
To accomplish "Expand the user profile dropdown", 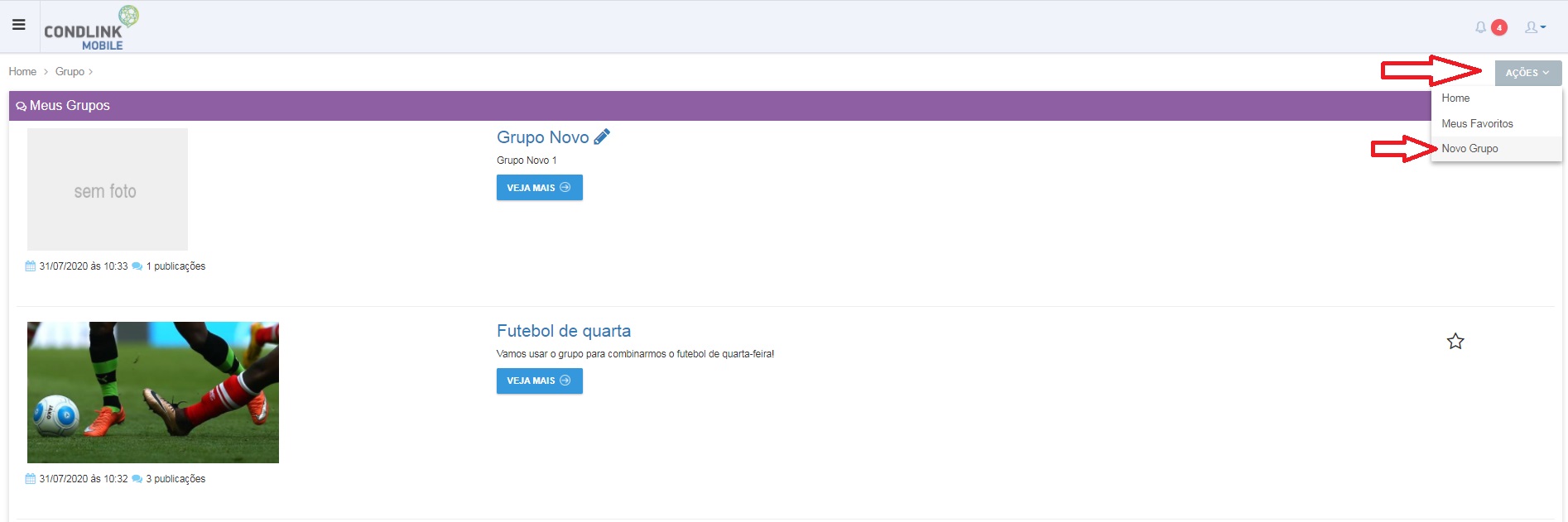I will point(1535,27).
